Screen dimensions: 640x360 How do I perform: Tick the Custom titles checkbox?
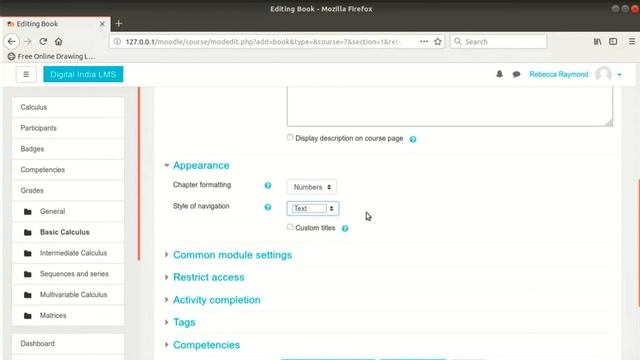290,227
